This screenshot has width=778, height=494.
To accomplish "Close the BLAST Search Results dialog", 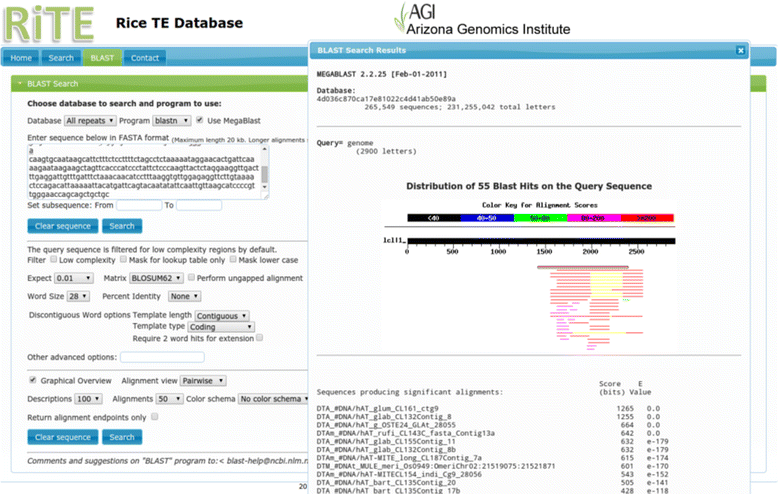I will (740, 50).
